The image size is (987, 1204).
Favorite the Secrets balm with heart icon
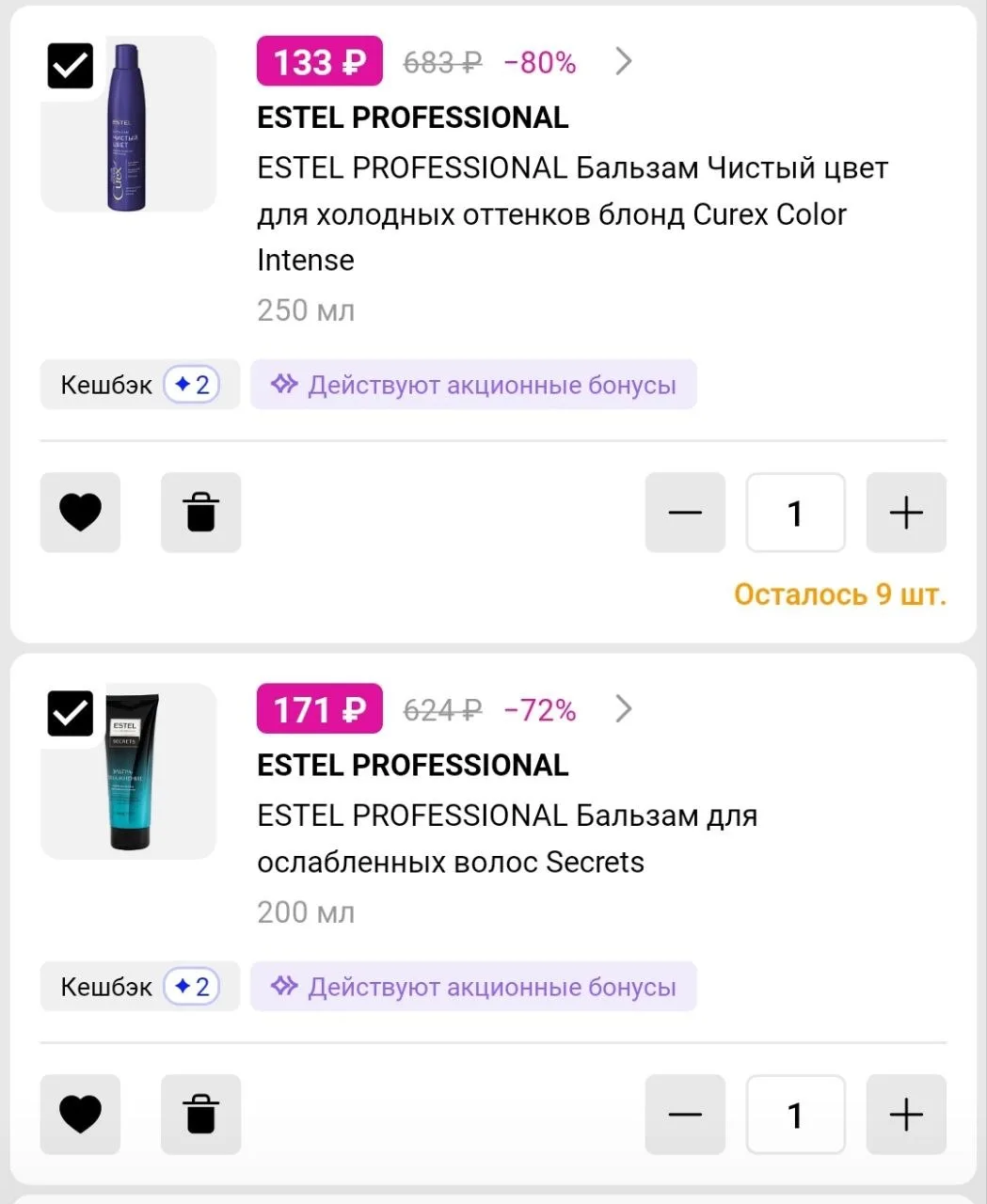click(80, 1115)
